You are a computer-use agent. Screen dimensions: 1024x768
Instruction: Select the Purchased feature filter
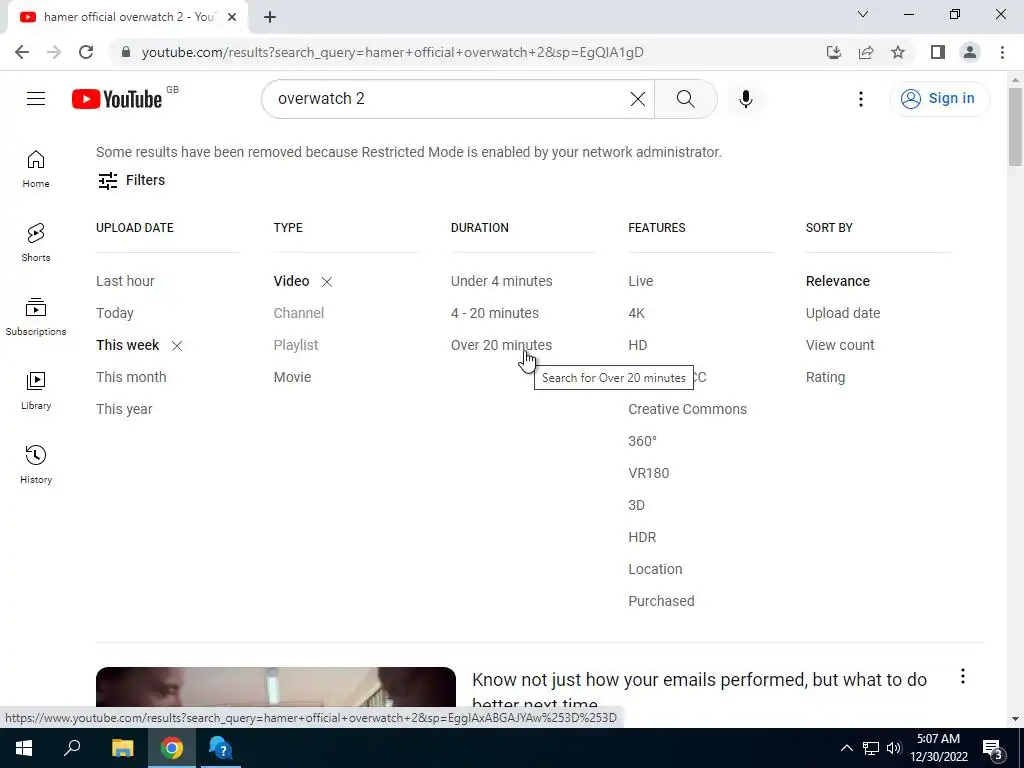661,601
